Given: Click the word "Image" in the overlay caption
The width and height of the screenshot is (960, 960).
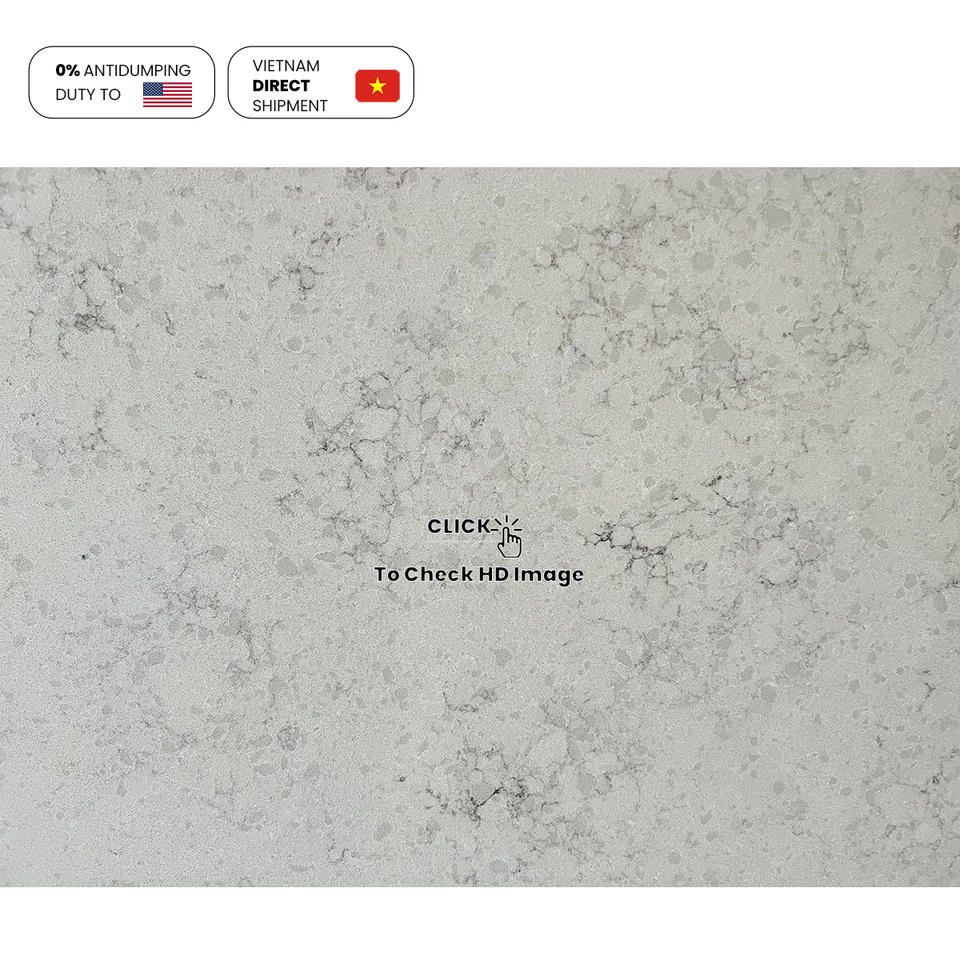Looking at the screenshot, I should coord(549,575).
